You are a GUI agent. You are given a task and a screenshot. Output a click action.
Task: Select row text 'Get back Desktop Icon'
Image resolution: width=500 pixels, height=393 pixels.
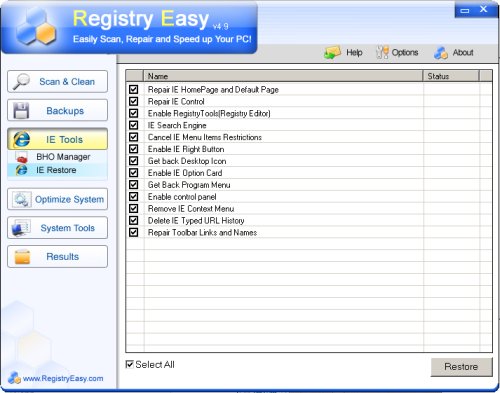(x=187, y=161)
